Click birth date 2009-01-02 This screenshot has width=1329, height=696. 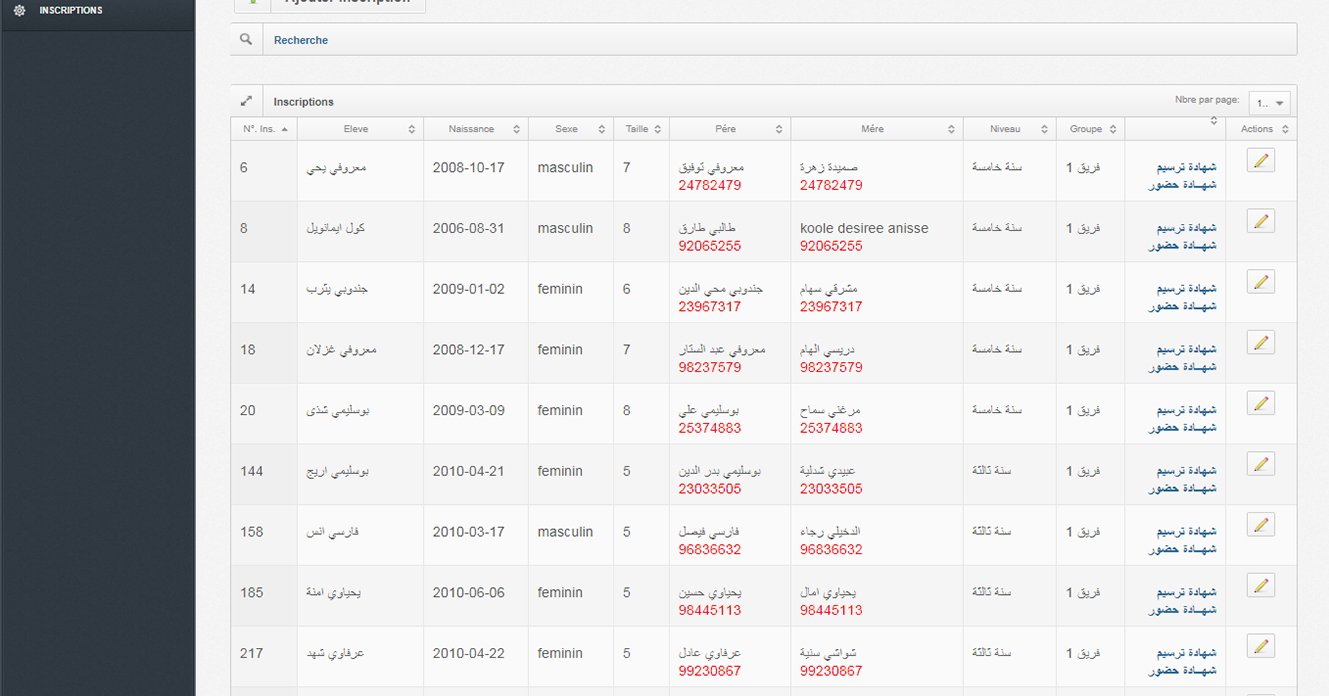tap(469, 289)
